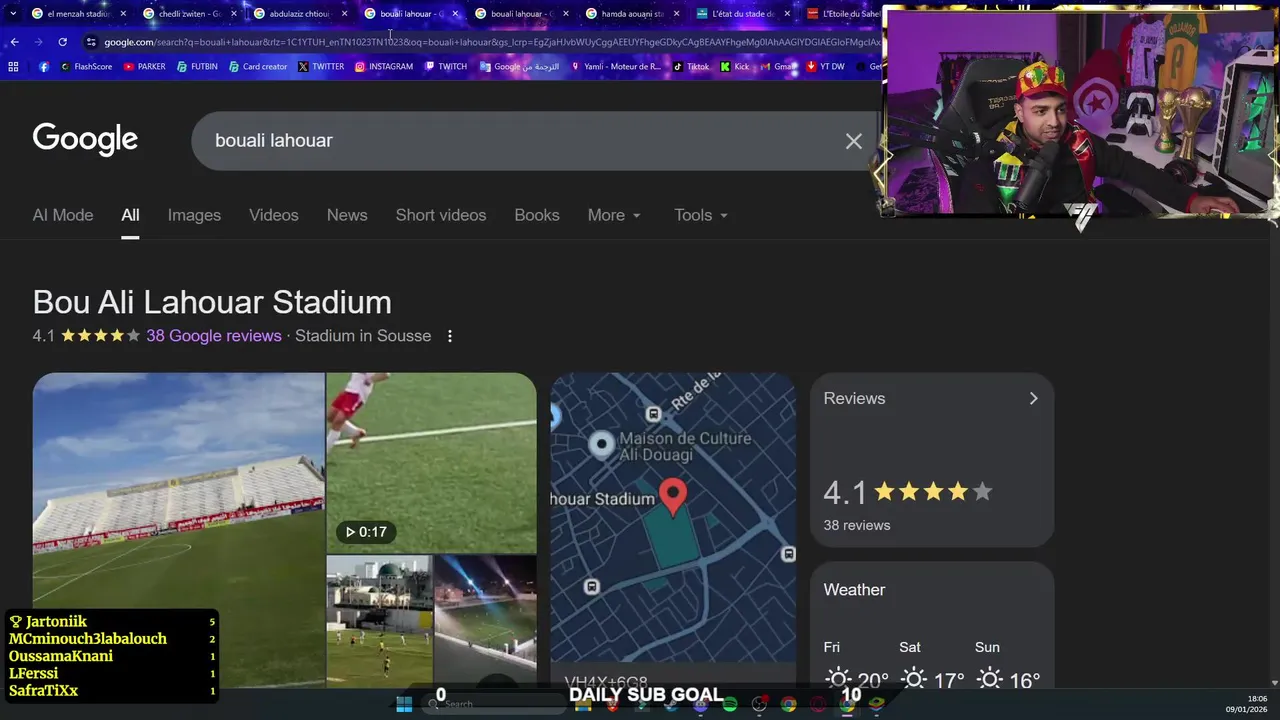Open the 38 Google reviews link

pos(214,336)
